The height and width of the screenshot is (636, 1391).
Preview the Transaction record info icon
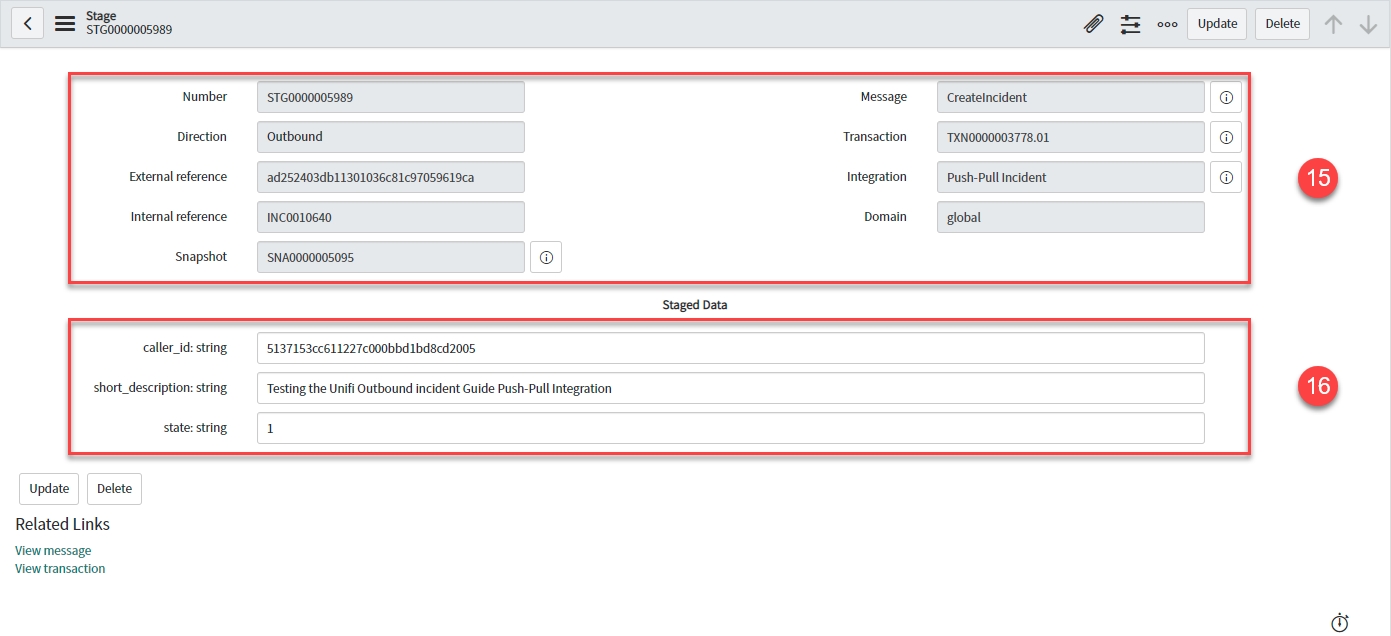pos(1226,138)
